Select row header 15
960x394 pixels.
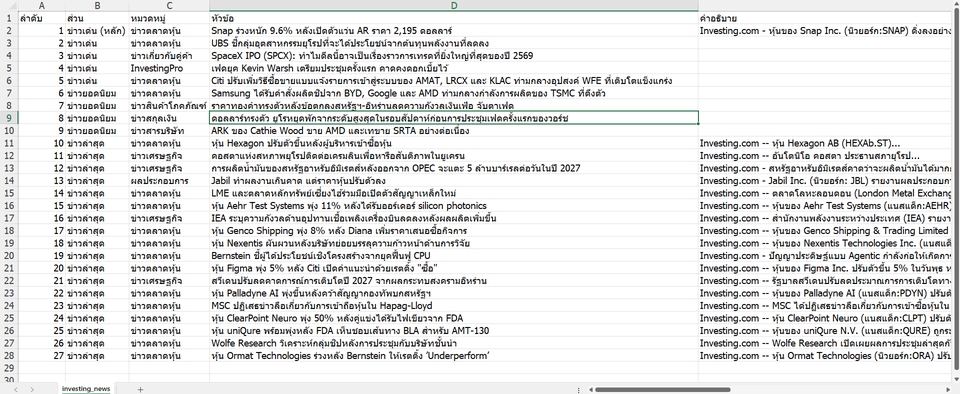coord(9,193)
